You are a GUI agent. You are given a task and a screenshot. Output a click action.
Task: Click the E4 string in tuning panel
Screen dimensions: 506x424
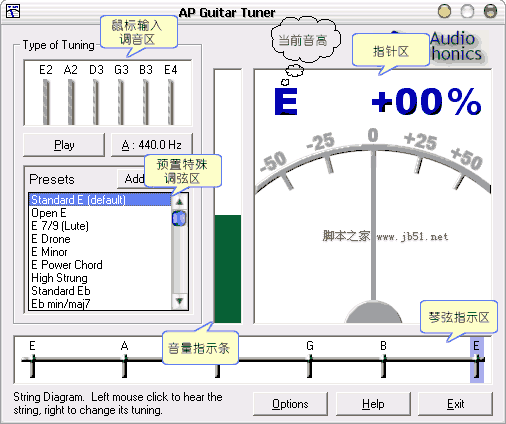(x=171, y=102)
